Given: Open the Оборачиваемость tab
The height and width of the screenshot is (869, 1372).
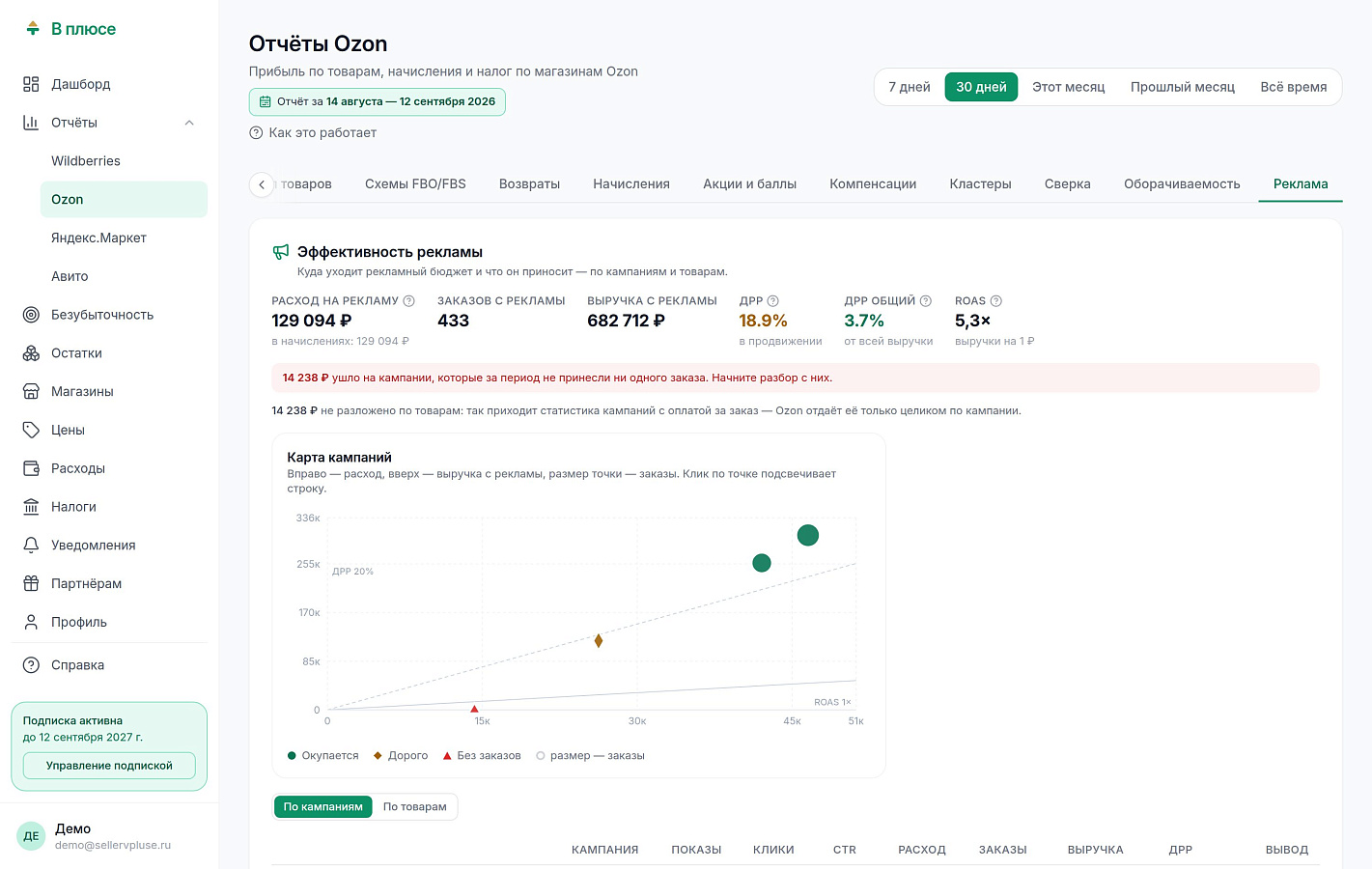Looking at the screenshot, I should 1182,184.
